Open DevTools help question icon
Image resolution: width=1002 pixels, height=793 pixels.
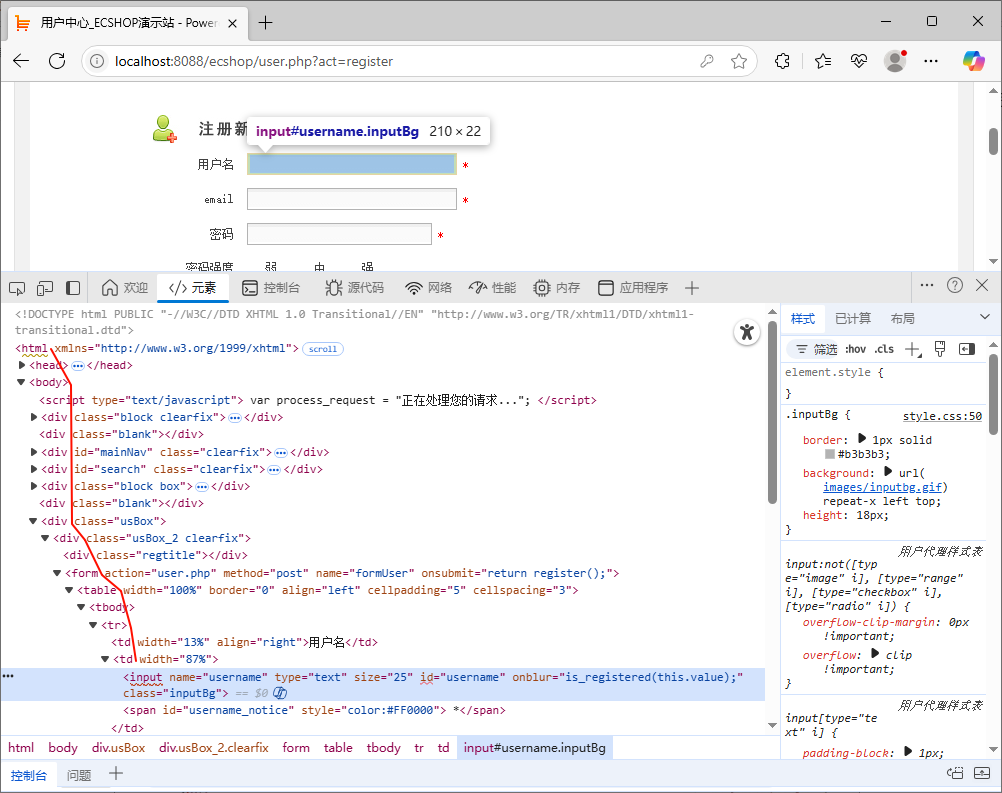pyautogui.click(x=955, y=285)
